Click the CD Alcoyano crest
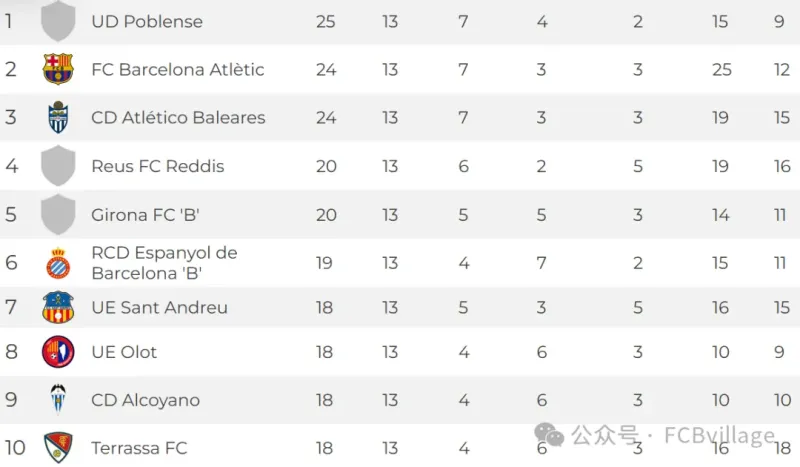The width and height of the screenshot is (800, 467). click(x=58, y=400)
